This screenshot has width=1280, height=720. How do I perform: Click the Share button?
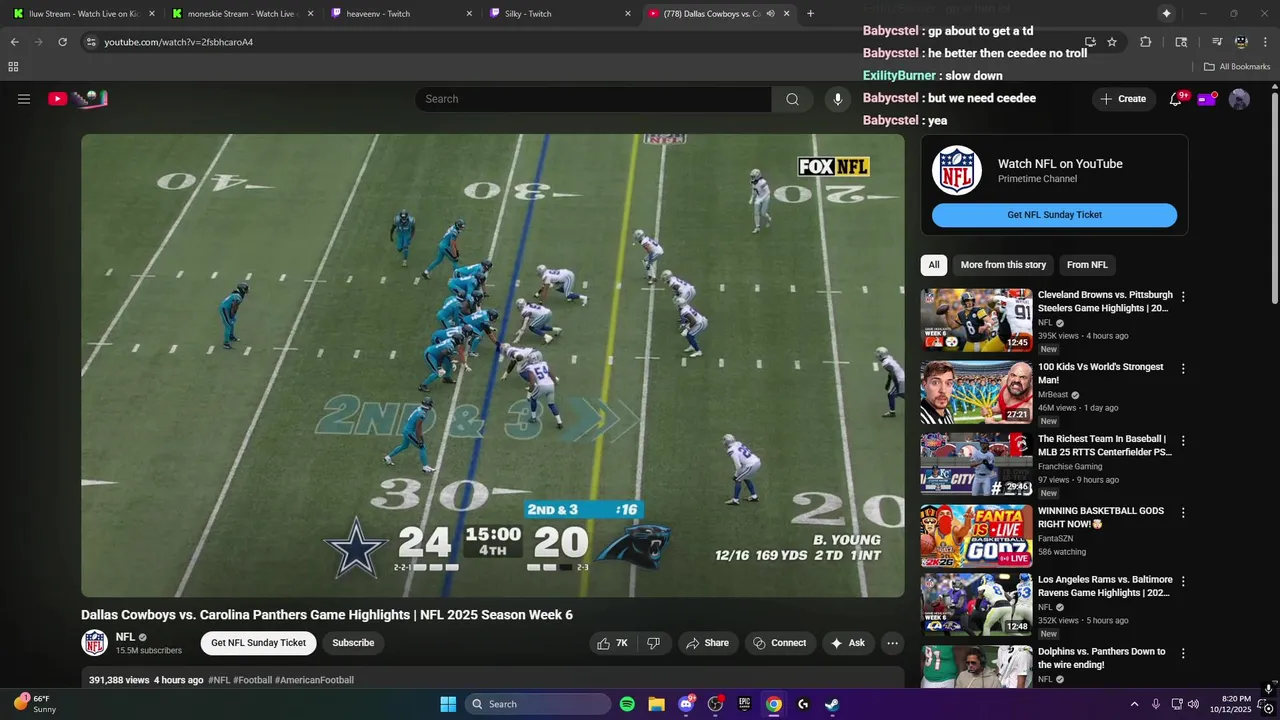coord(708,643)
